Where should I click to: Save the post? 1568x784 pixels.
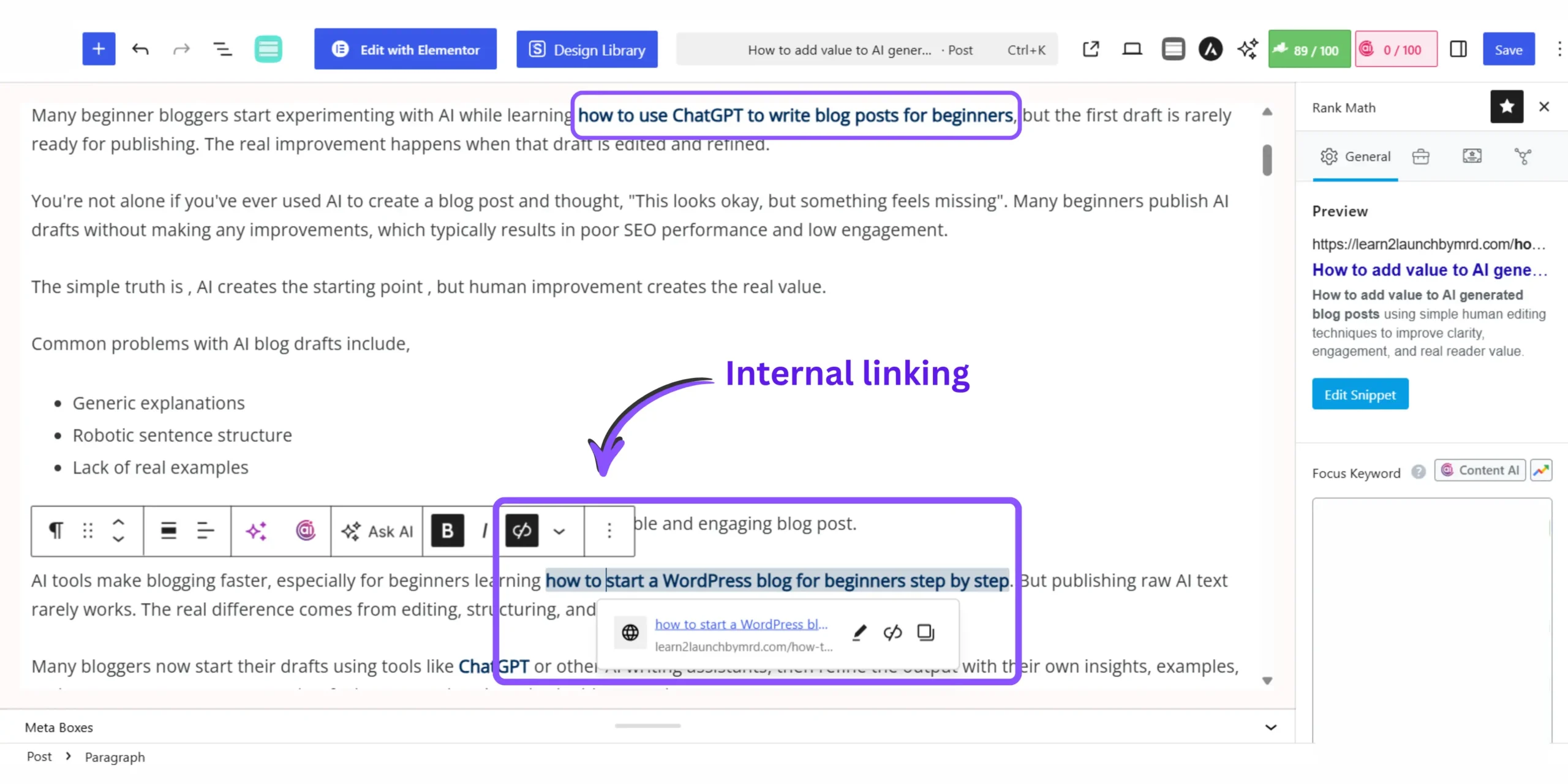[1509, 49]
